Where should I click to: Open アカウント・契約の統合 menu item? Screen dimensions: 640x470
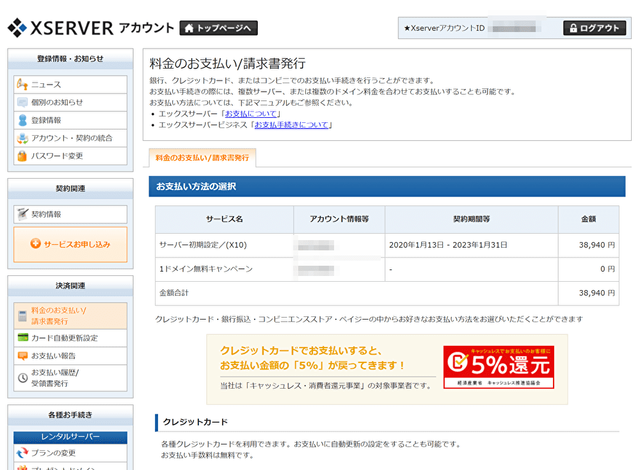point(70,138)
